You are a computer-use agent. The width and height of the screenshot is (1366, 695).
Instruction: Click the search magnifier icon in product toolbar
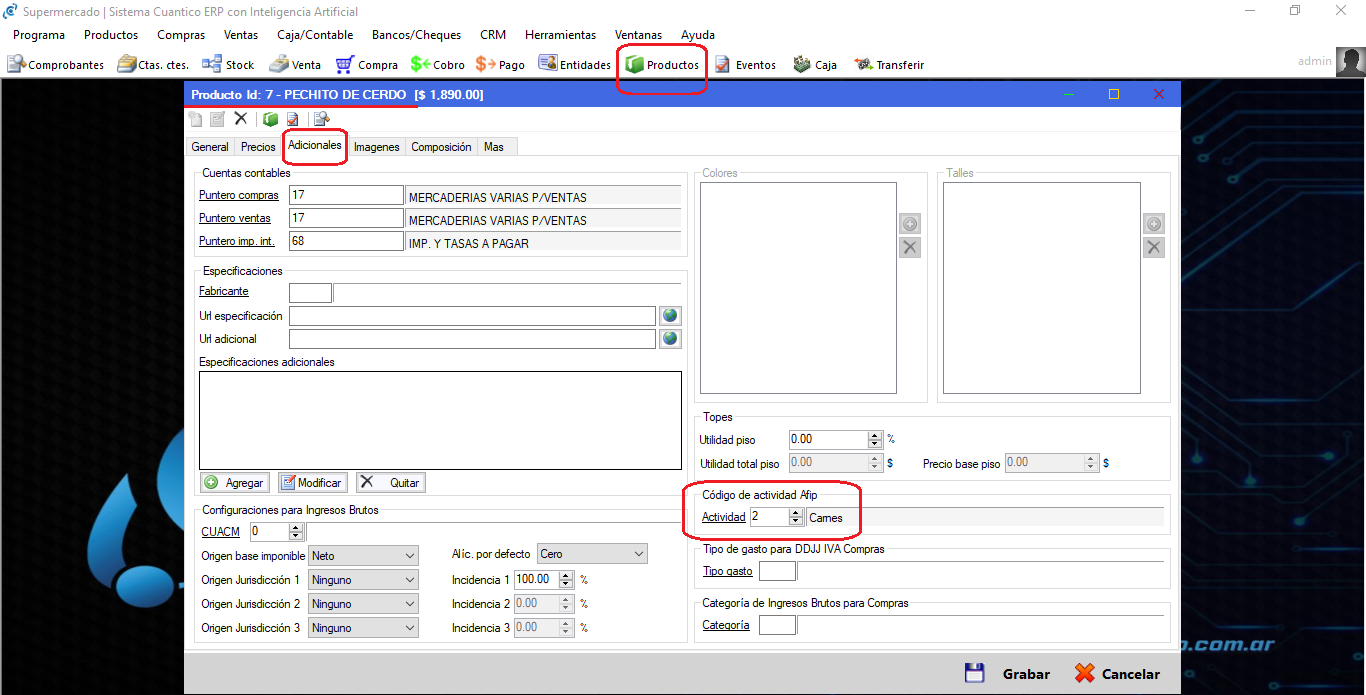(322, 119)
